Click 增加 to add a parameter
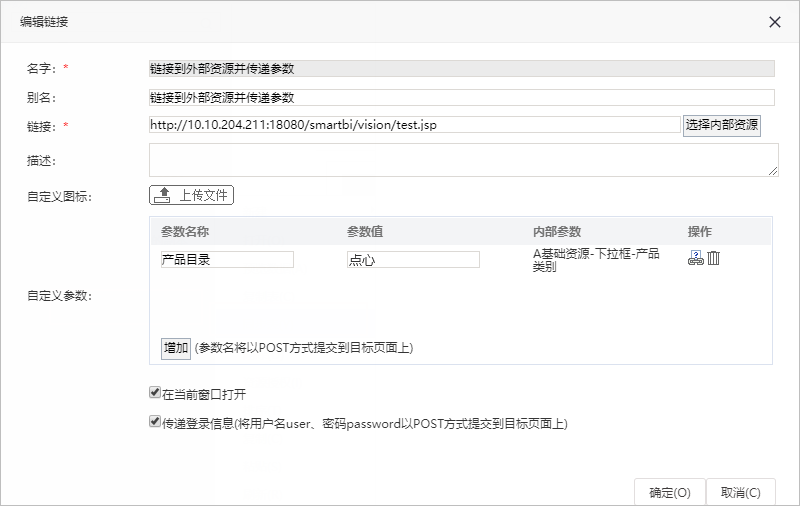This screenshot has width=800, height=506. click(x=176, y=348)
